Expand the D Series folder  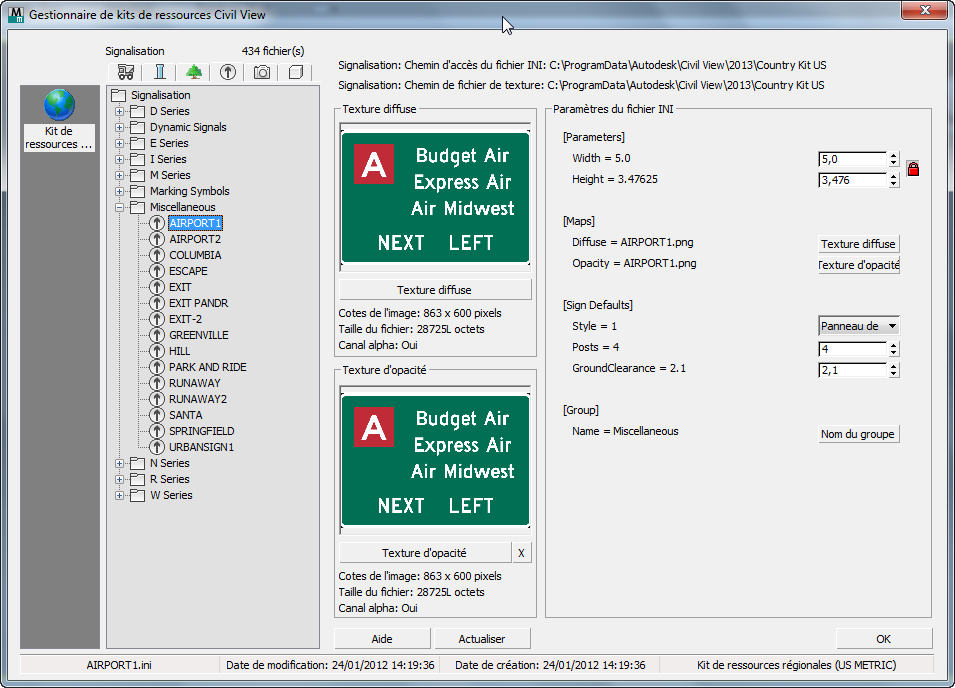(x=119, y=111)
